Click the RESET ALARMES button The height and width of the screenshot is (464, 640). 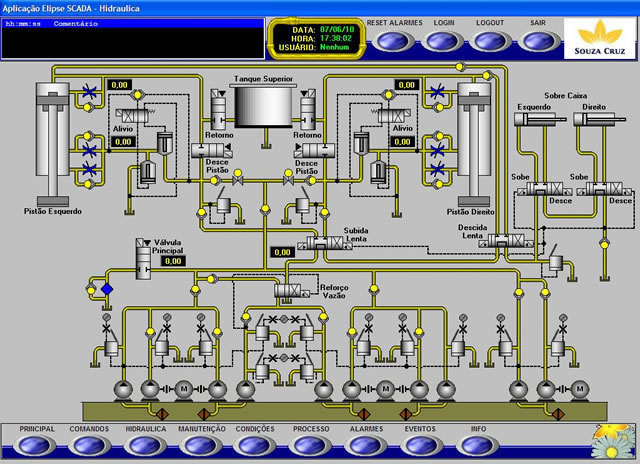click(x=392, y=41)
